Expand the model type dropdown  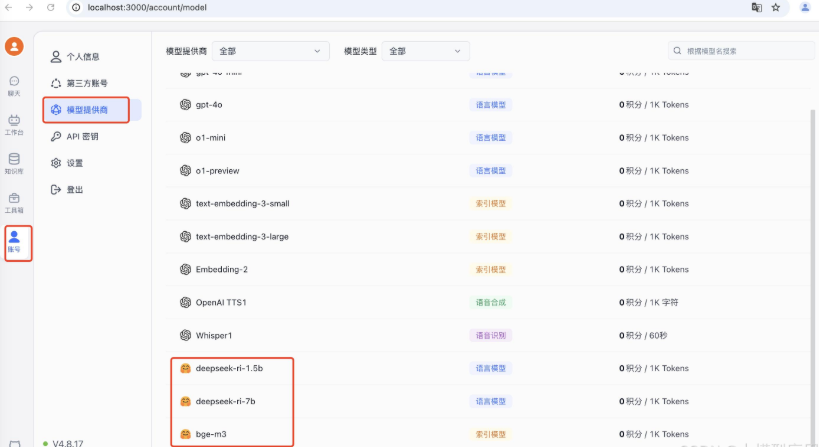pos(425,51)
